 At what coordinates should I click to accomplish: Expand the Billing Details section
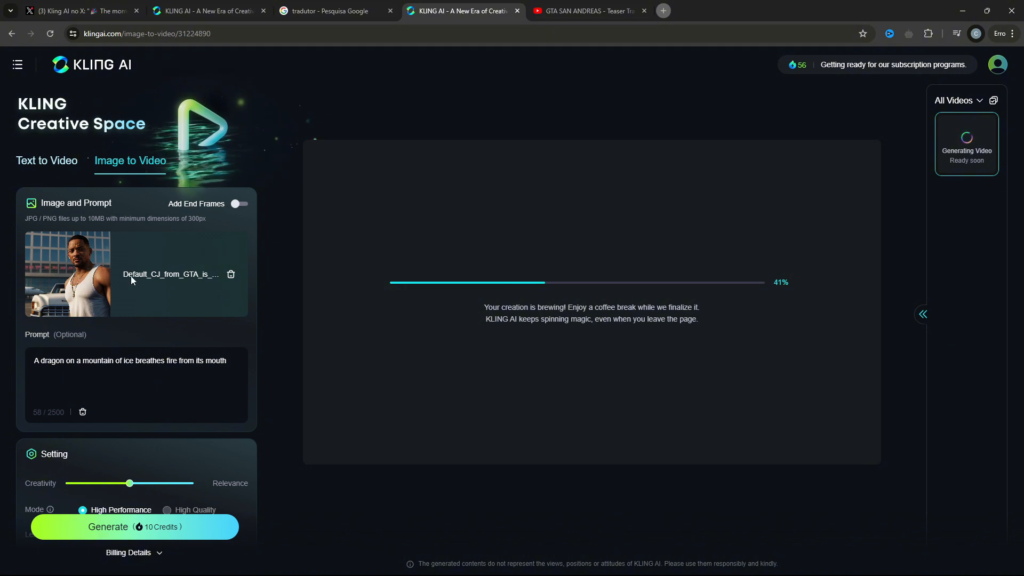134,552
